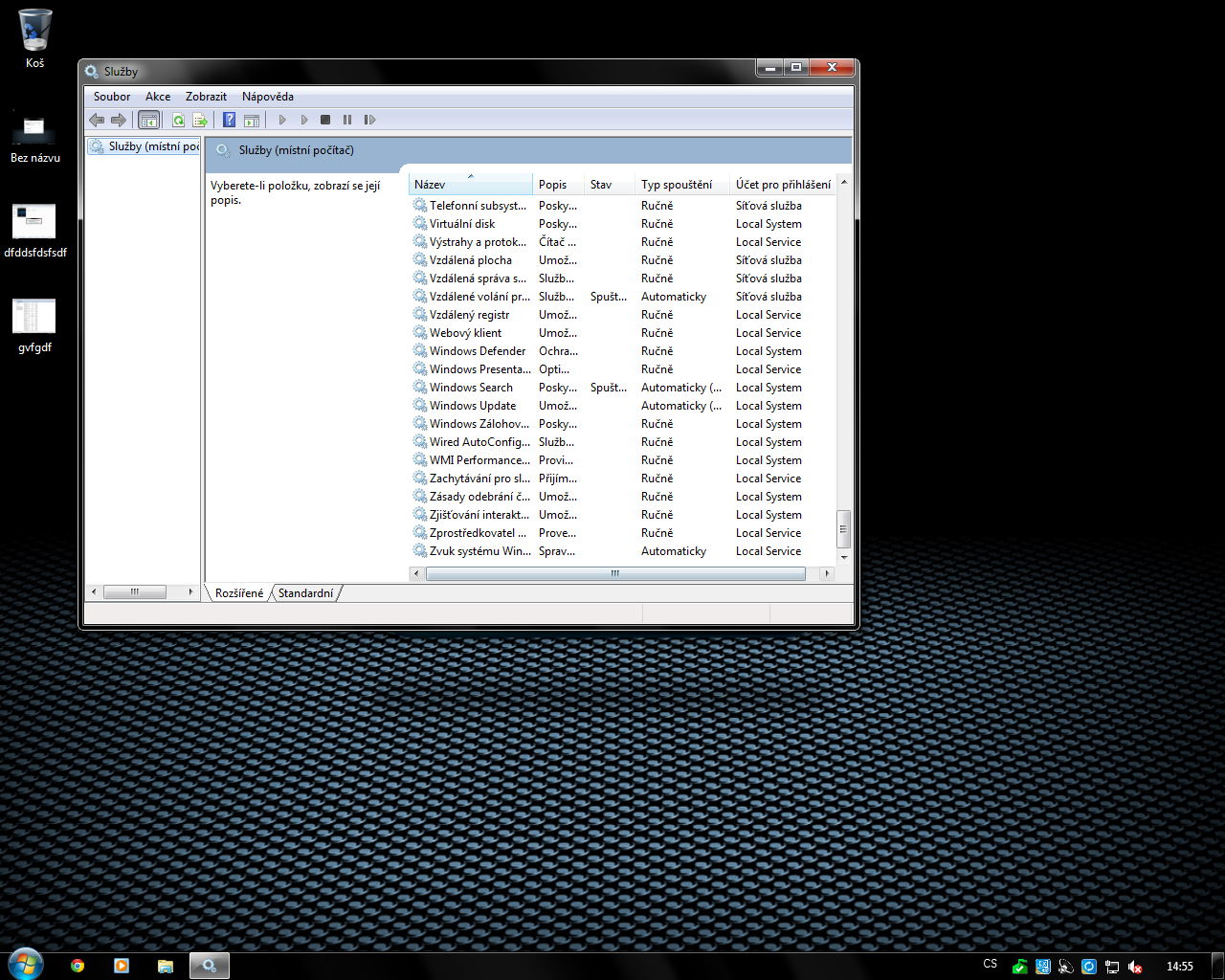Select the Bez názvu desktop icon
1225x980 pixels.
pyautogui.click(x=34, y=139)
